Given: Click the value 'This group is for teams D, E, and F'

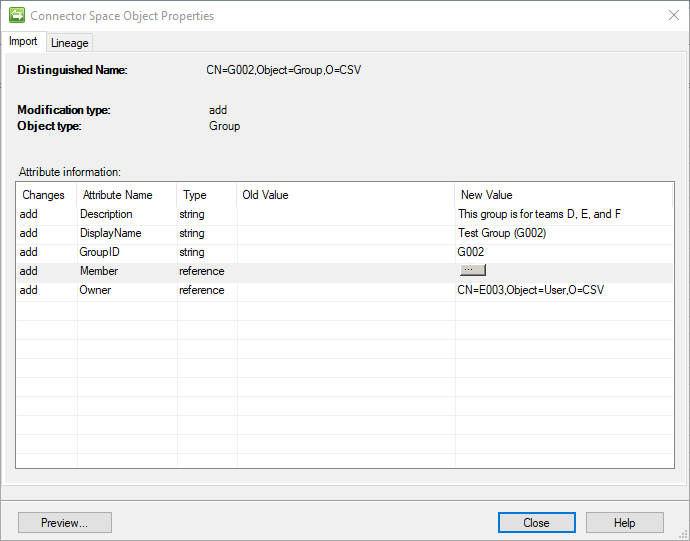Looking at the screenshot, I should pos(539,214).
